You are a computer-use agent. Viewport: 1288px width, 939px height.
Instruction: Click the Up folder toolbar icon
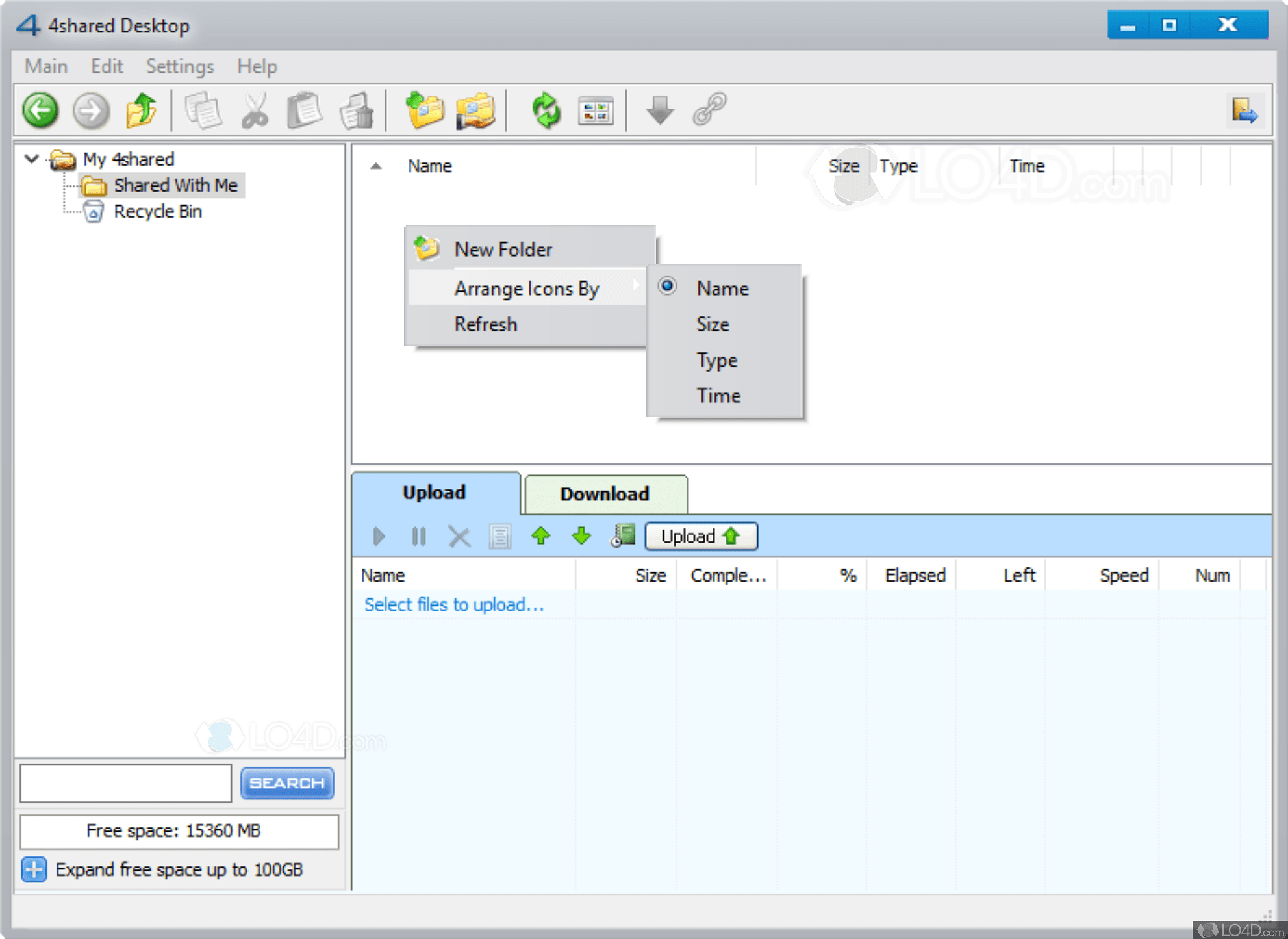(141, 110)
